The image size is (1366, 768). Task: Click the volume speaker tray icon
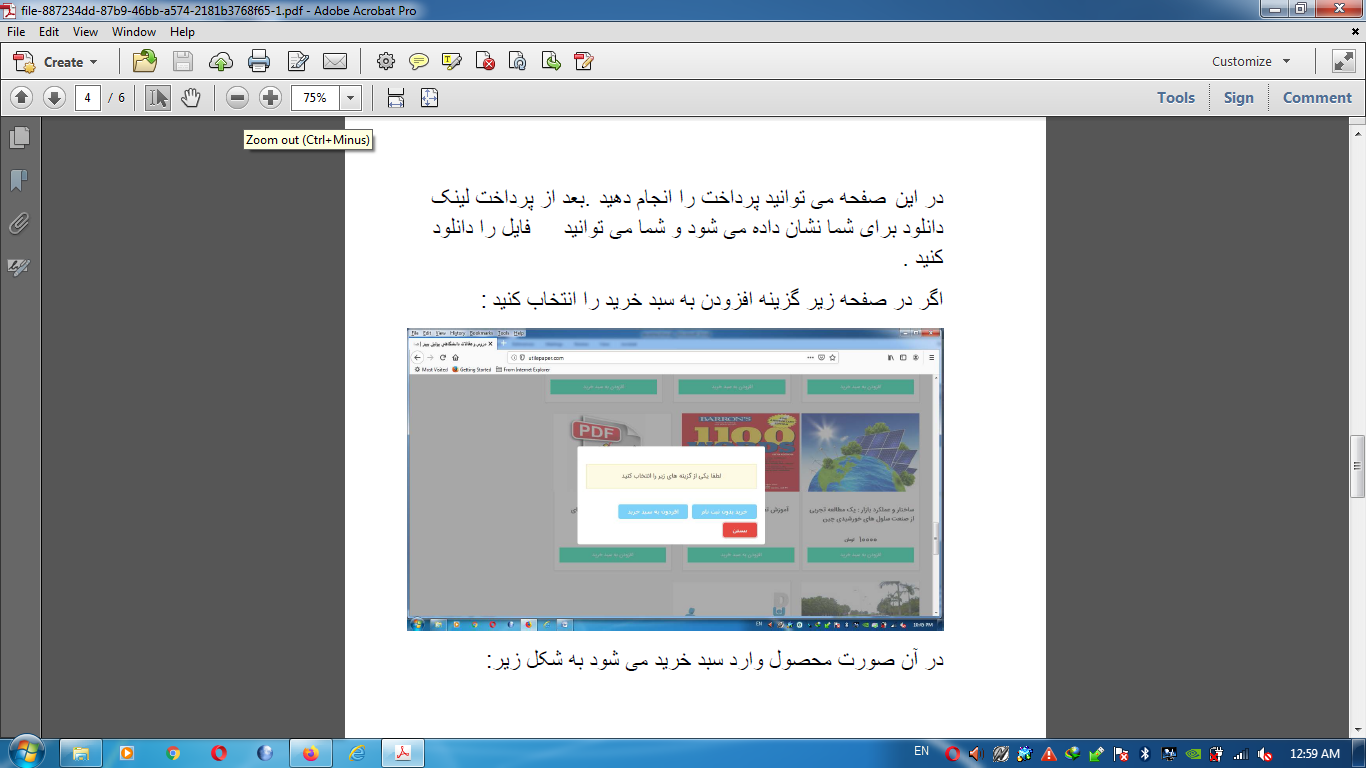(x=976, y=754)
